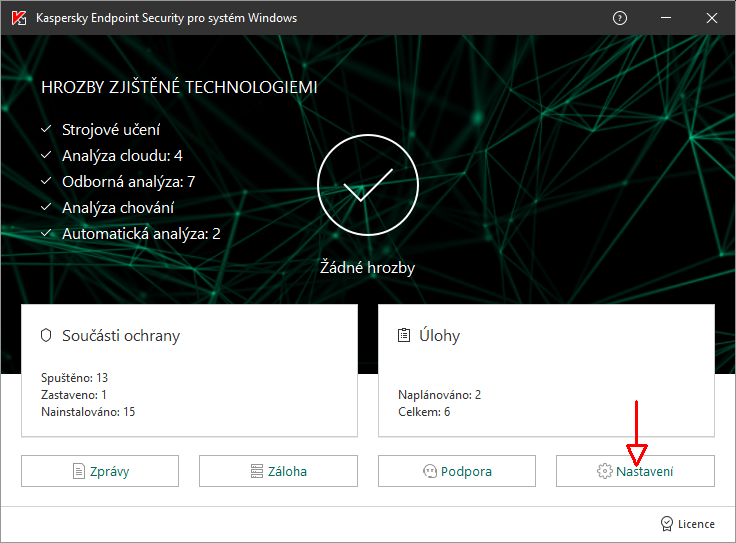Click the checkmark beside Odborná analýza

pyautogui.click(x=46, y=181)
